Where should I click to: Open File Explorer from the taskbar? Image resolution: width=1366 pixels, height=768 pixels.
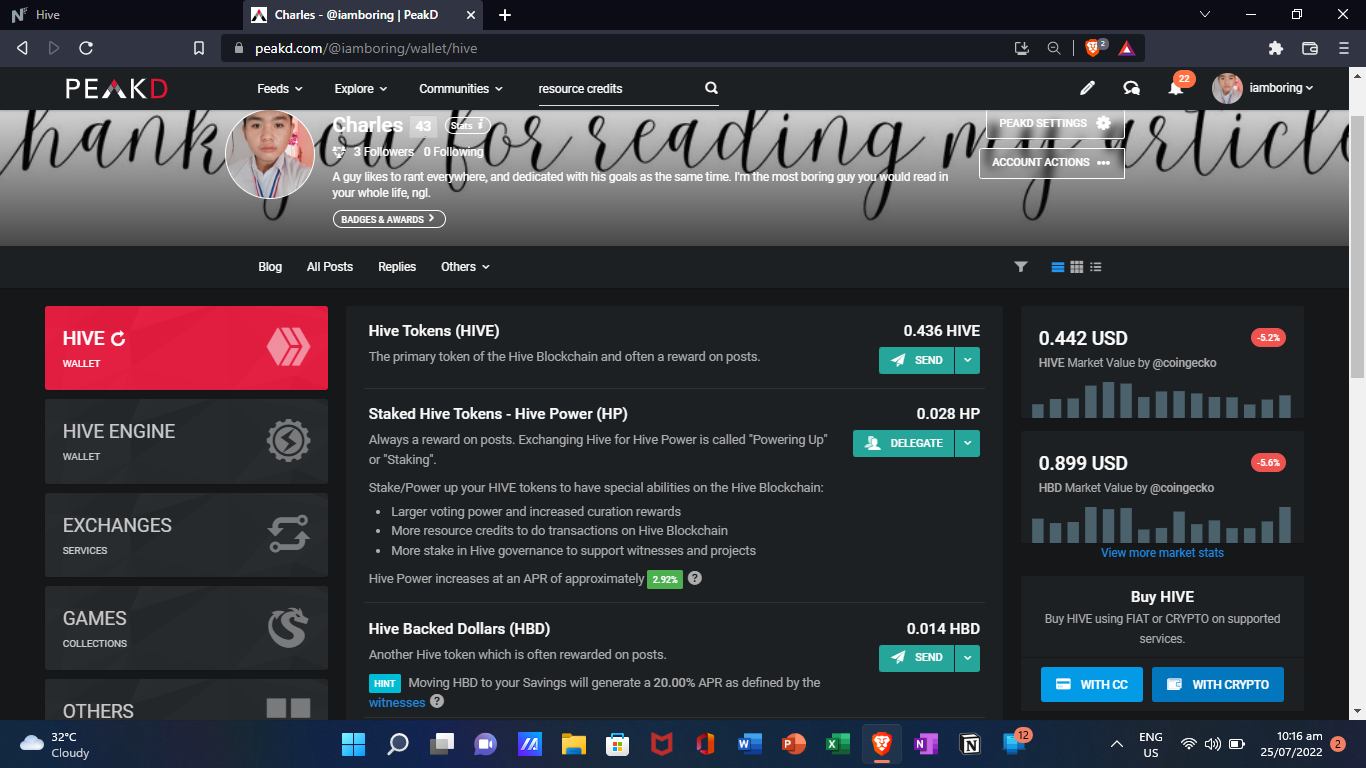pos(573,744)
